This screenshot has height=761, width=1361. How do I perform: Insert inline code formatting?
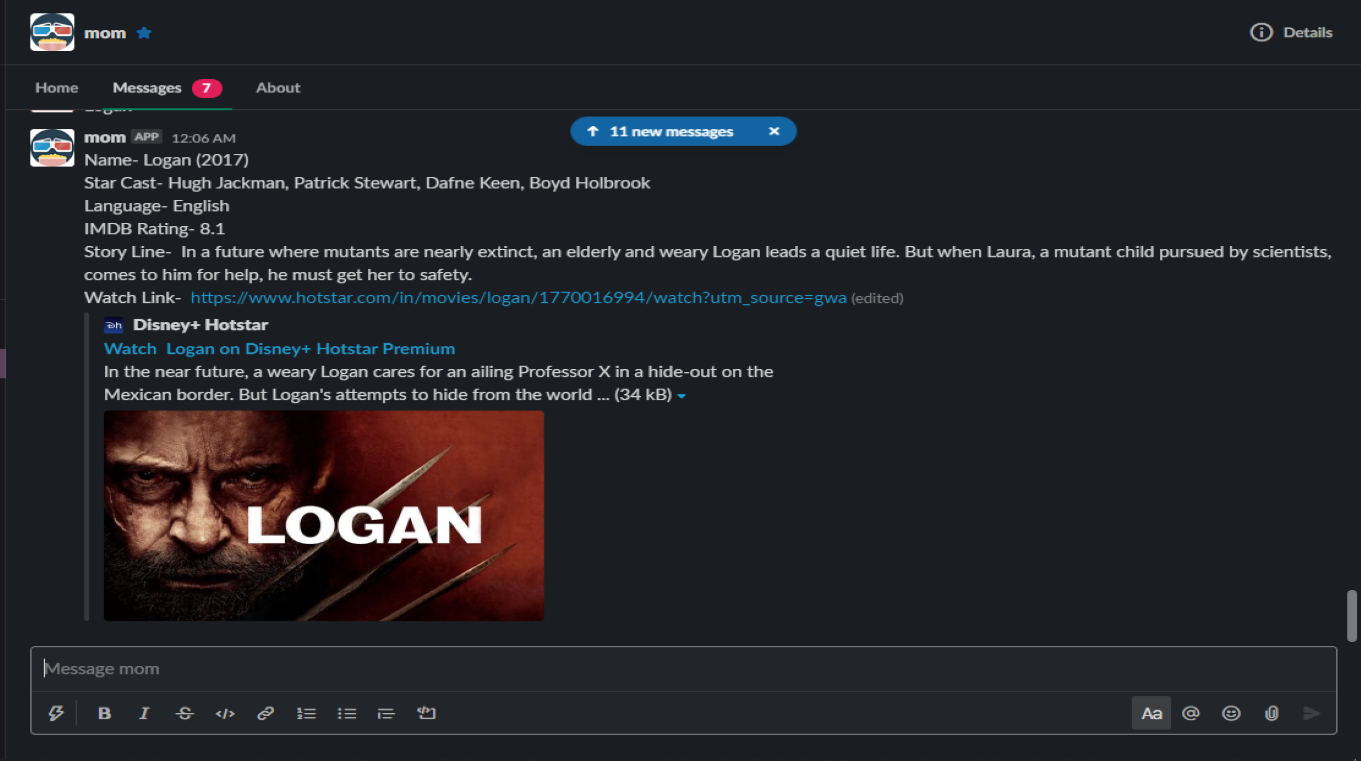[x=225, y=713]
